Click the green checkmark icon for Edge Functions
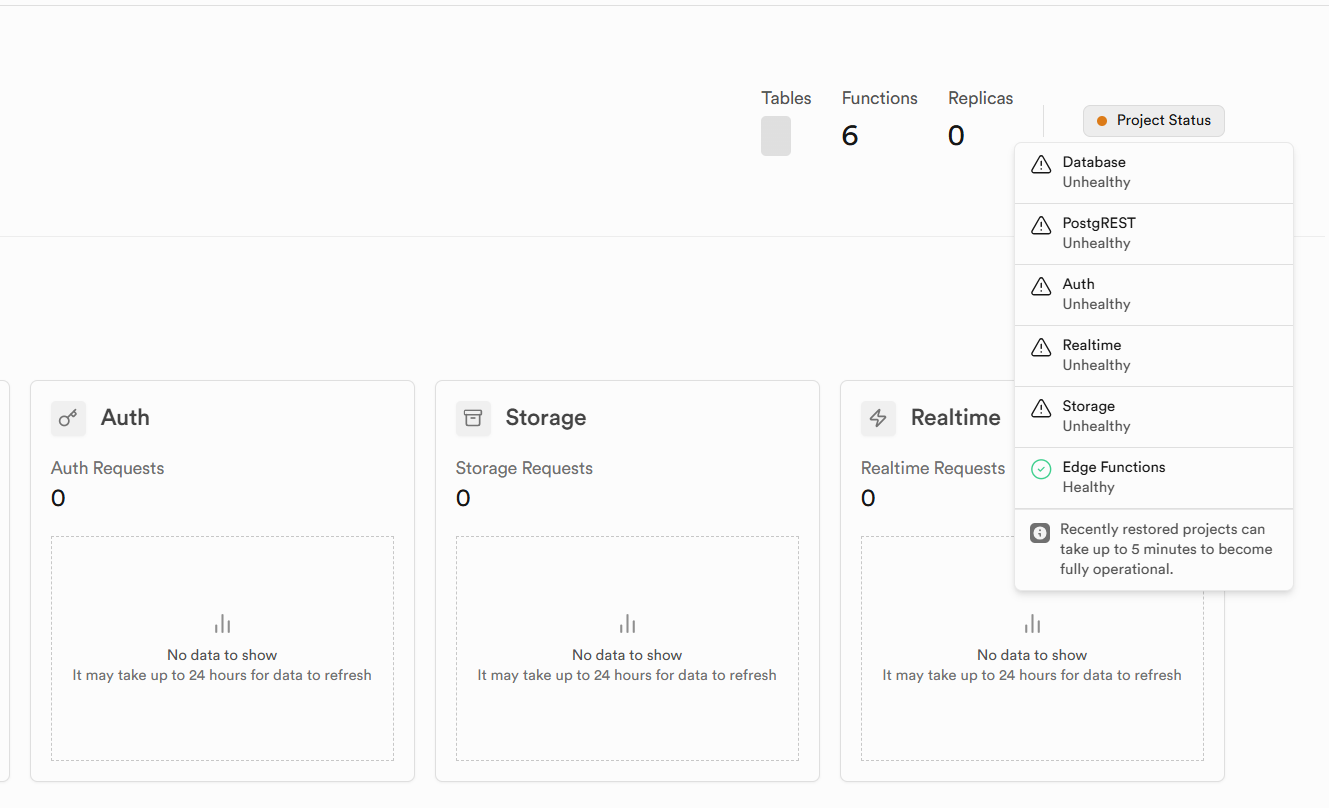Viewport: 1329px width, 808px height. 1041,469
